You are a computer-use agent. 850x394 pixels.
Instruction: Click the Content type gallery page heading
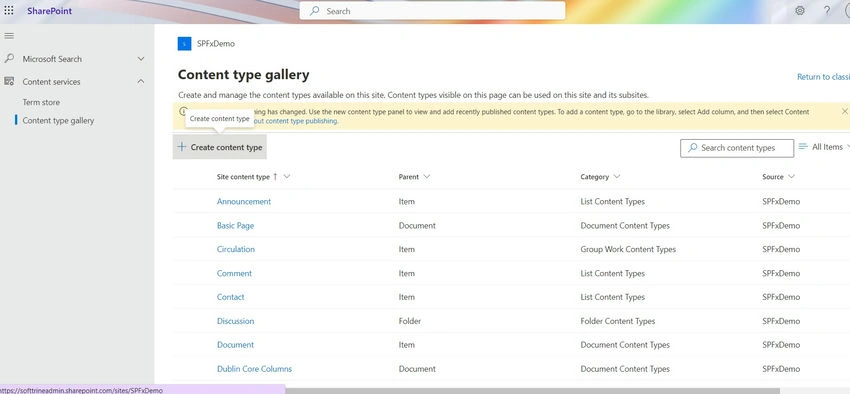(x=243, y=75)
